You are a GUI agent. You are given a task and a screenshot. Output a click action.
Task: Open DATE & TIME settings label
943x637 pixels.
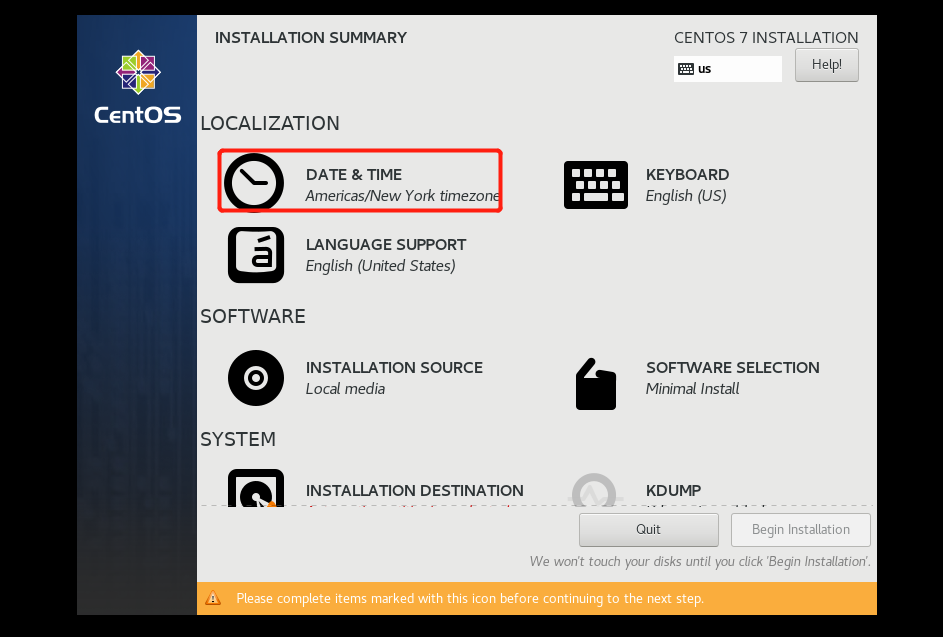[354, 174]
